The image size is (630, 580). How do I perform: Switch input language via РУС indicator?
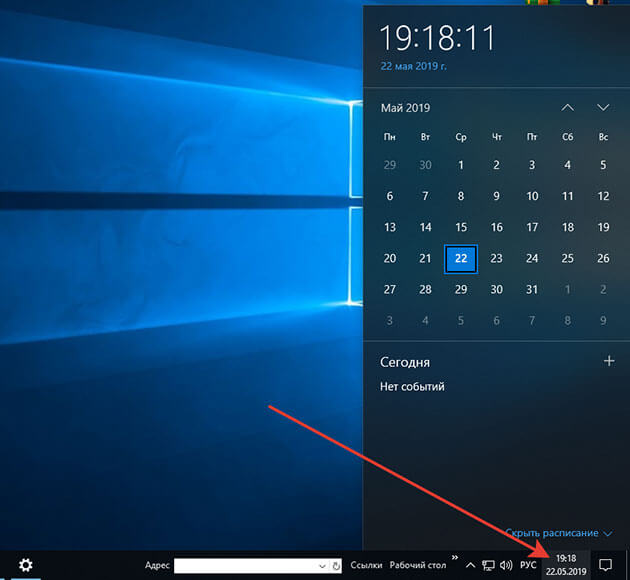click(x=528, y=565)
